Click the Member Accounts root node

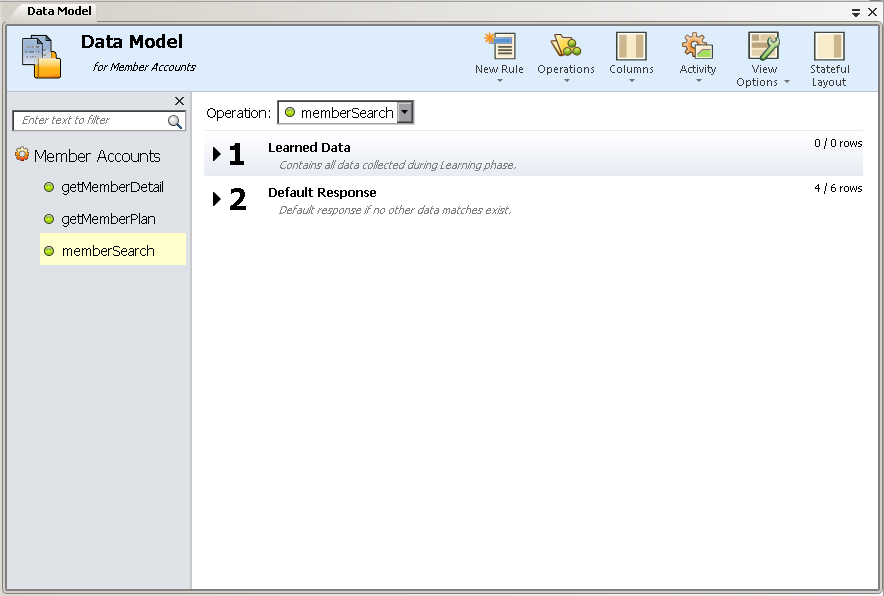click(96, 156)
